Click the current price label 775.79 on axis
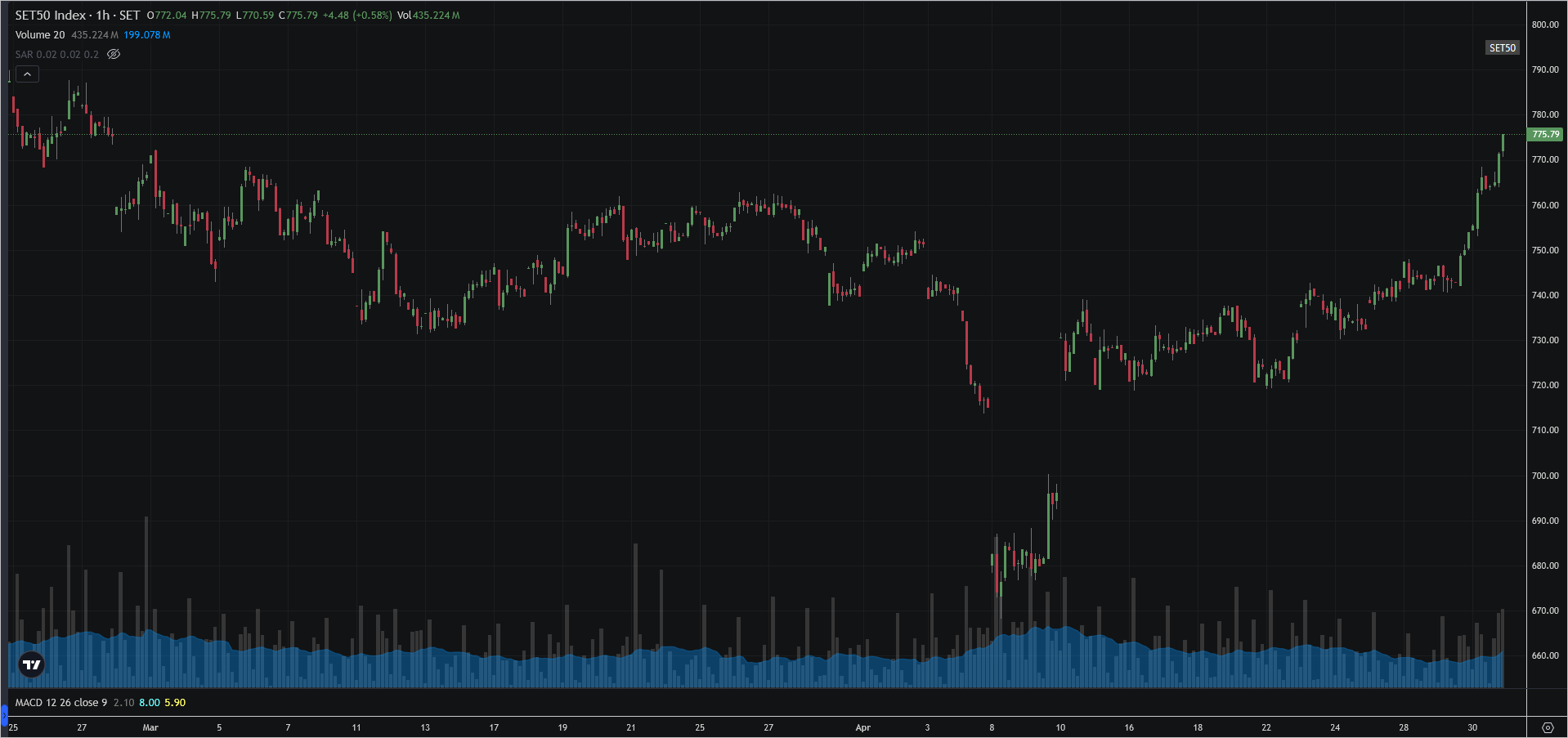1568x738 pixels. click(1545, 134)
